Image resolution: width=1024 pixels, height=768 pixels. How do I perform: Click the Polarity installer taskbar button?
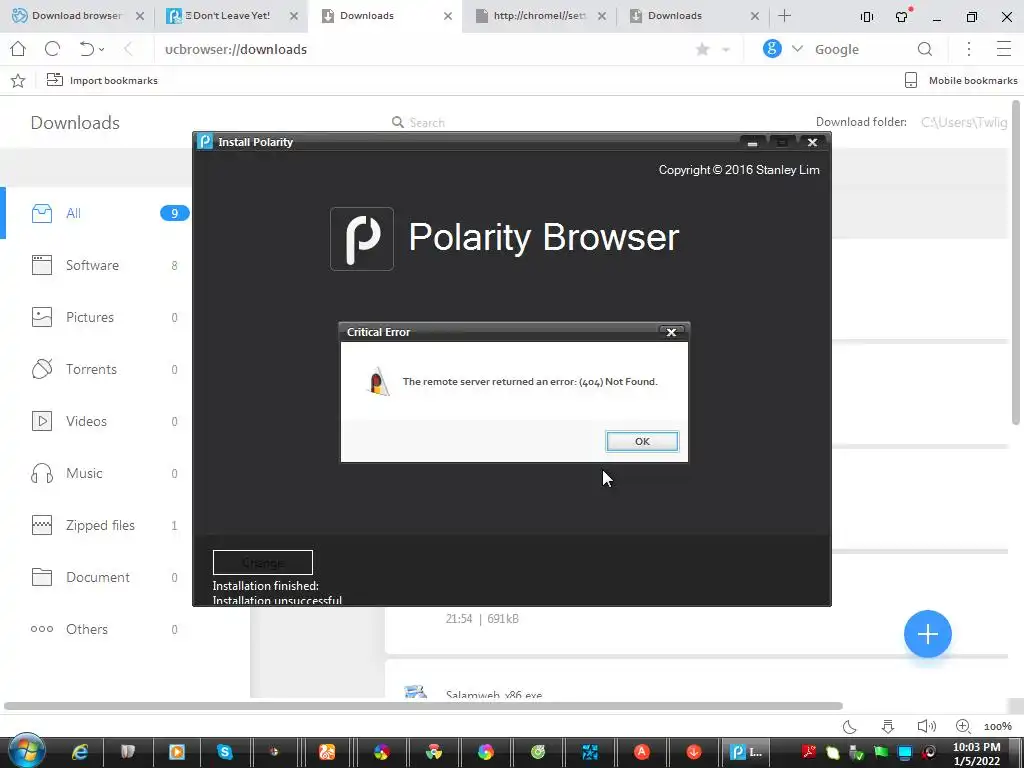746,752
